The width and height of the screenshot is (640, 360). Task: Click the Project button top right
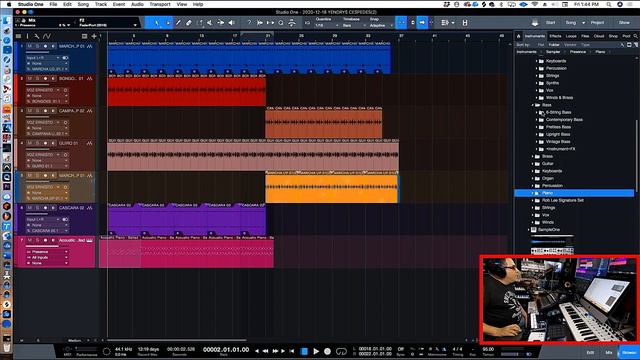[597, 23]
